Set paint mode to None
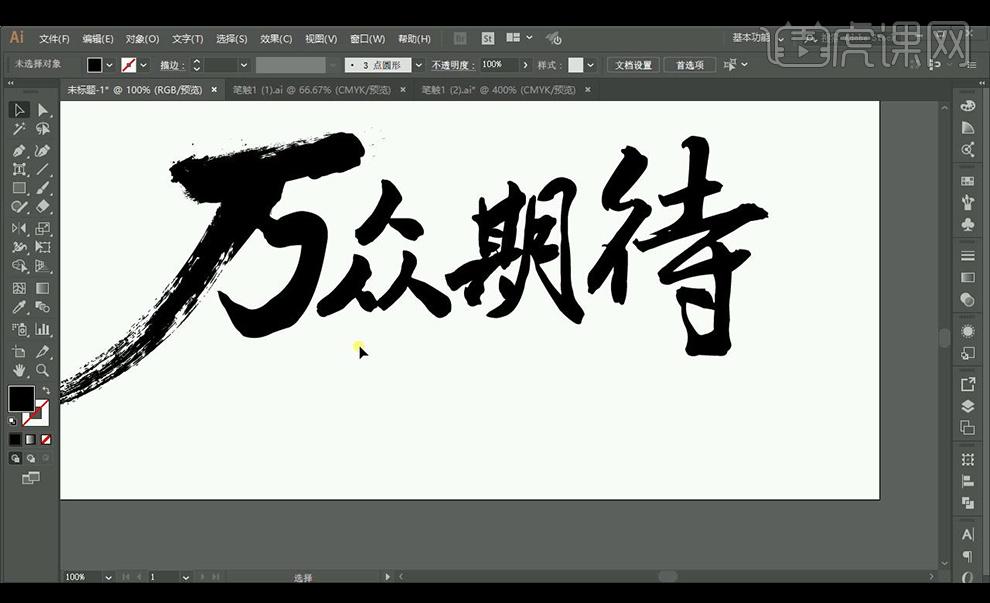 coord(45,439)
